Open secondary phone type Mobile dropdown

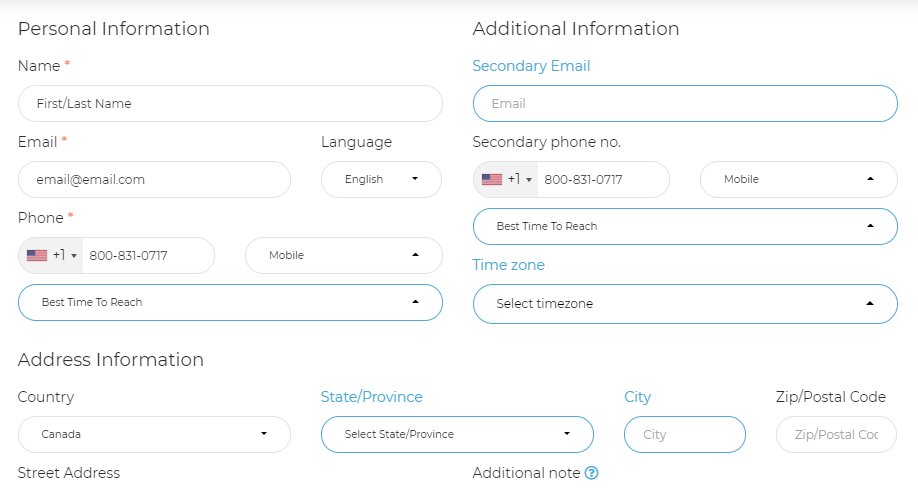[x=798, y=180]
